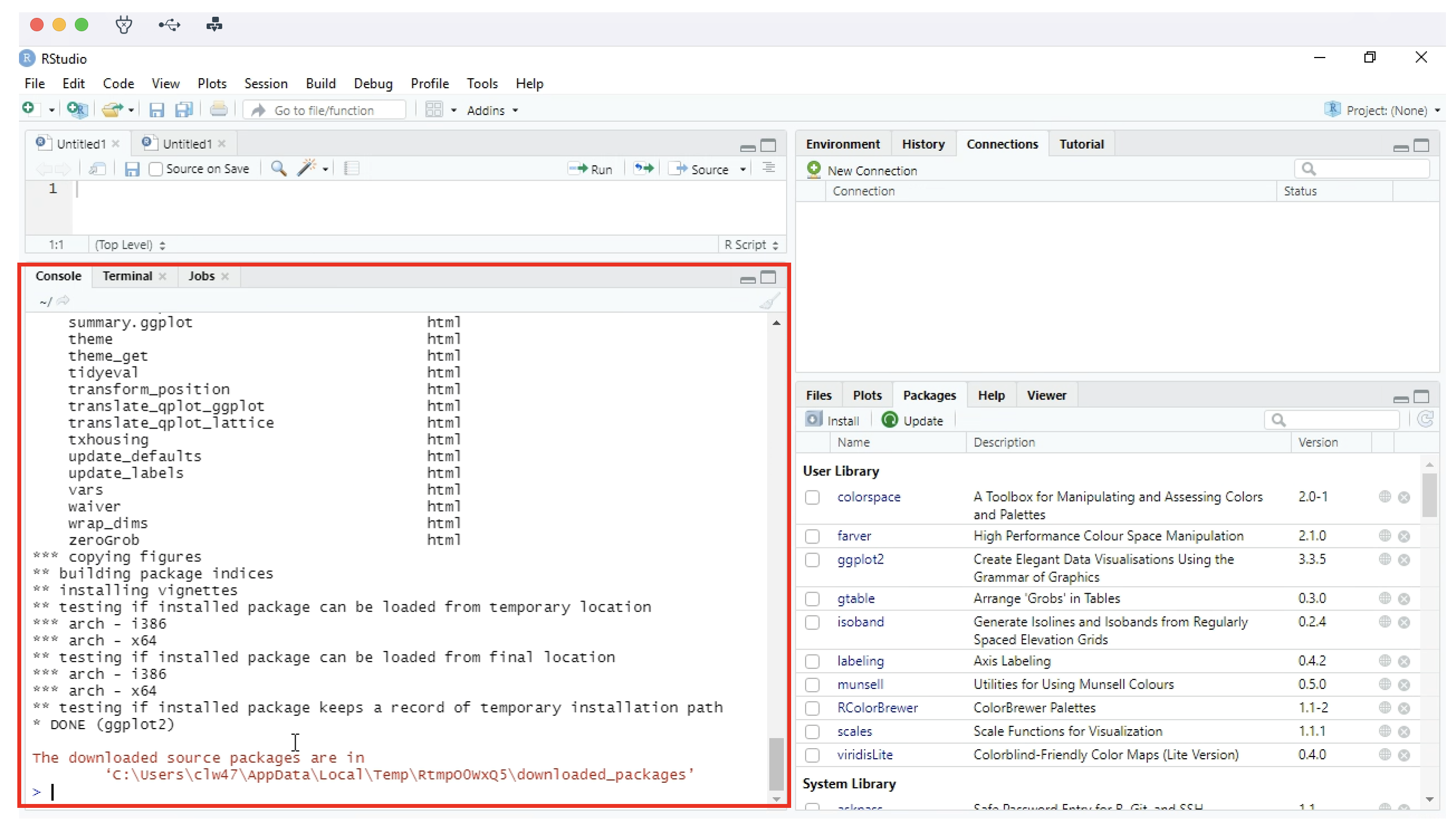Click the workspace panes grid icon
This screenshot has height=828, width=1456.
pyautogui.click(x=433, y=110)
